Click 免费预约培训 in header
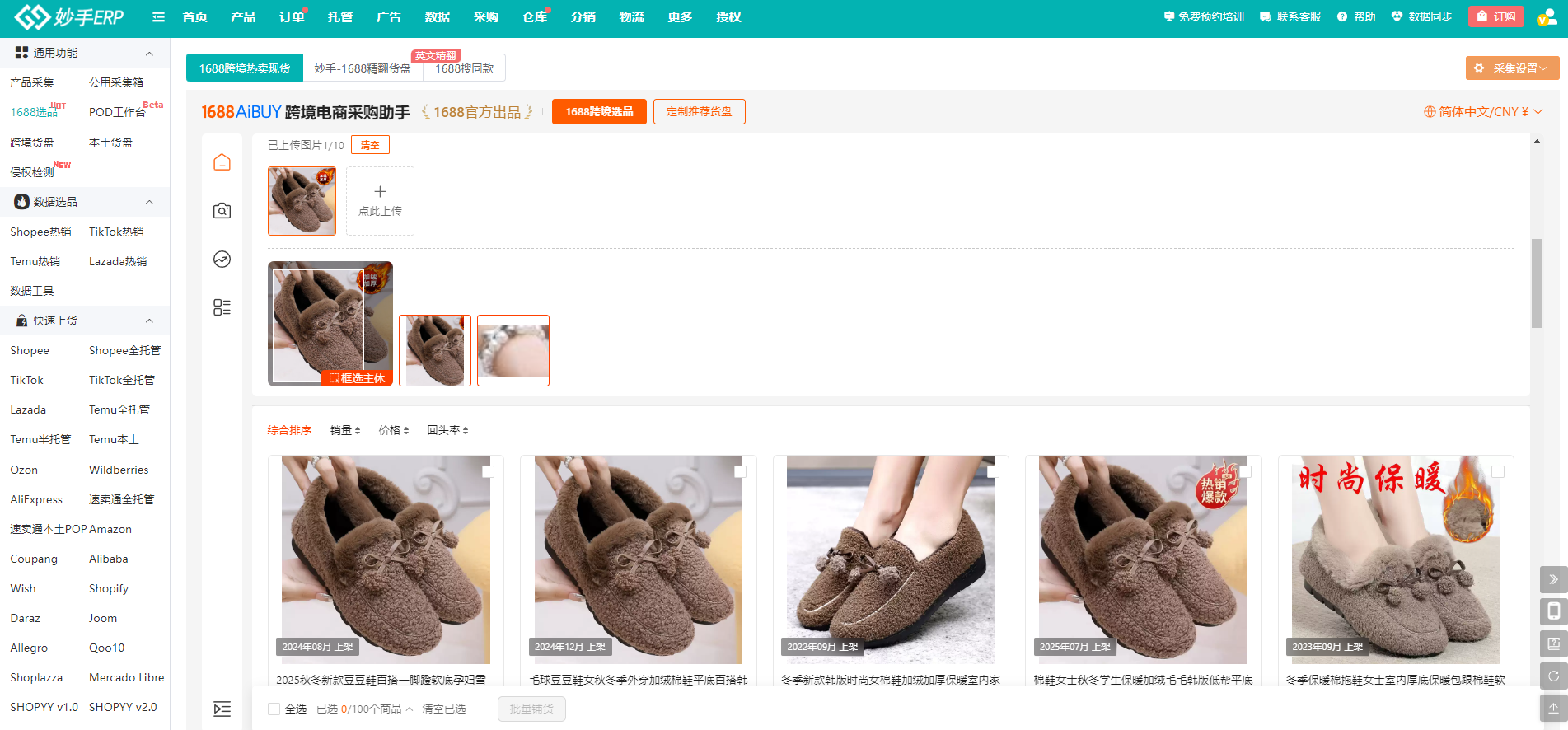The image size is (1568, 730). 1204,16
